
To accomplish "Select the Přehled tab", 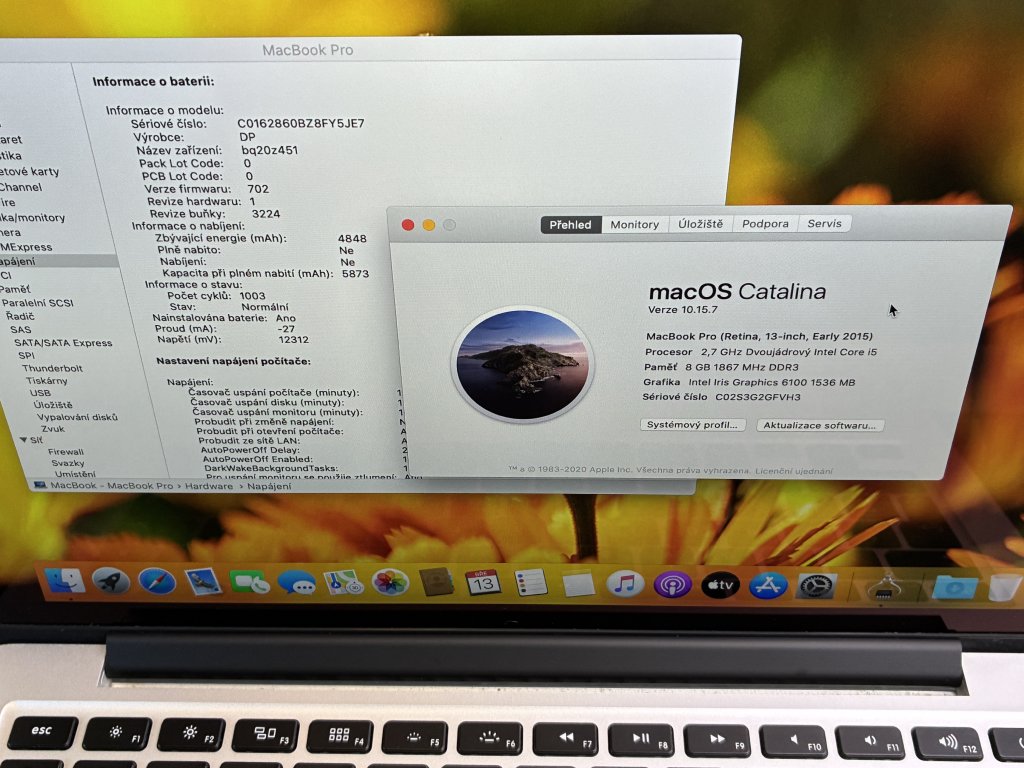I will 570,225.
